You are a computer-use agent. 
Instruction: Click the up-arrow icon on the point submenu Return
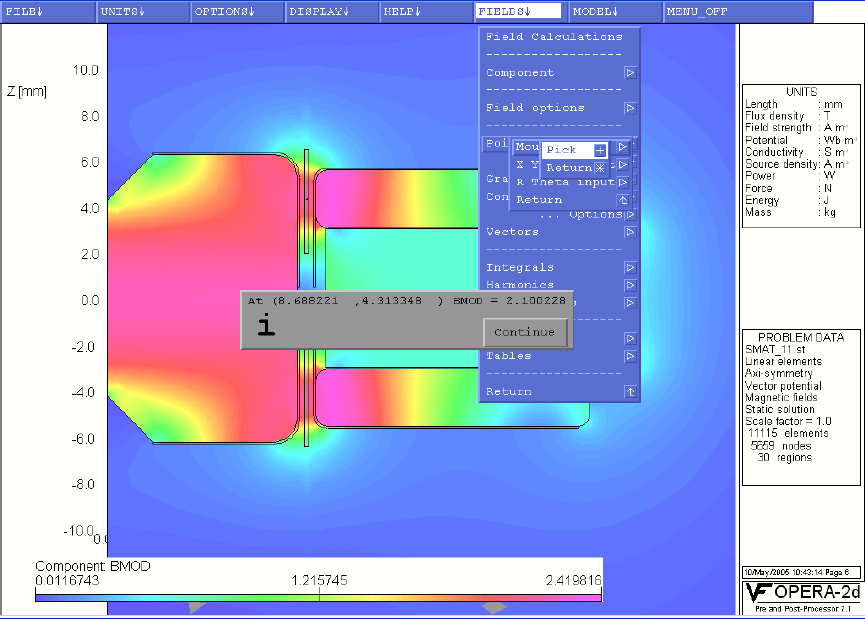pos(623,200)
